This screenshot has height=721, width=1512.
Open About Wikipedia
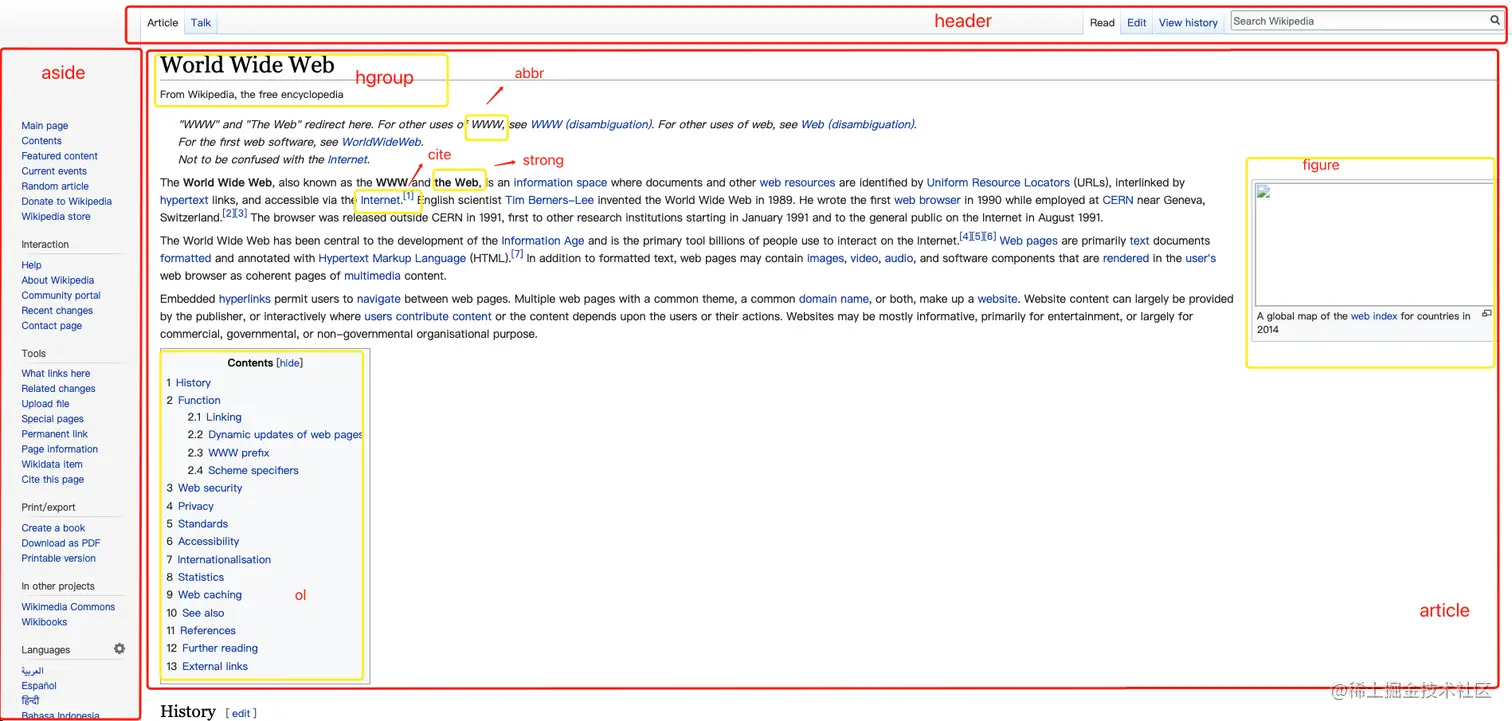(58, 280)
